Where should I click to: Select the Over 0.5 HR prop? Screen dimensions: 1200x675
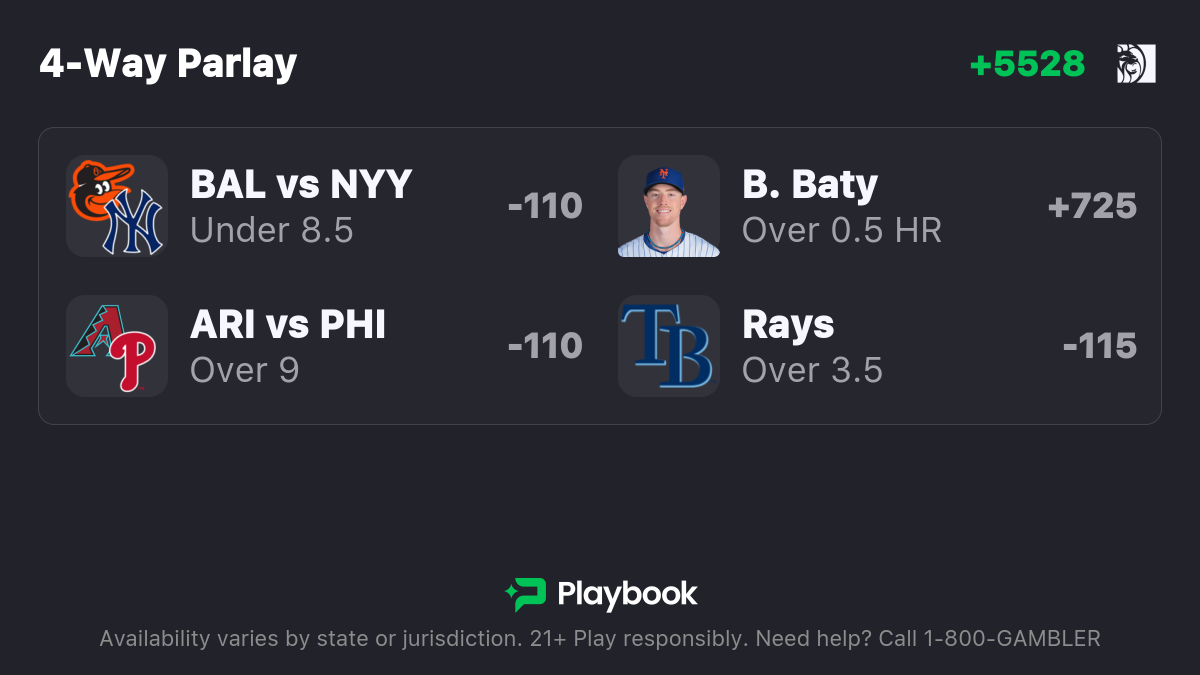click(842, 230)
